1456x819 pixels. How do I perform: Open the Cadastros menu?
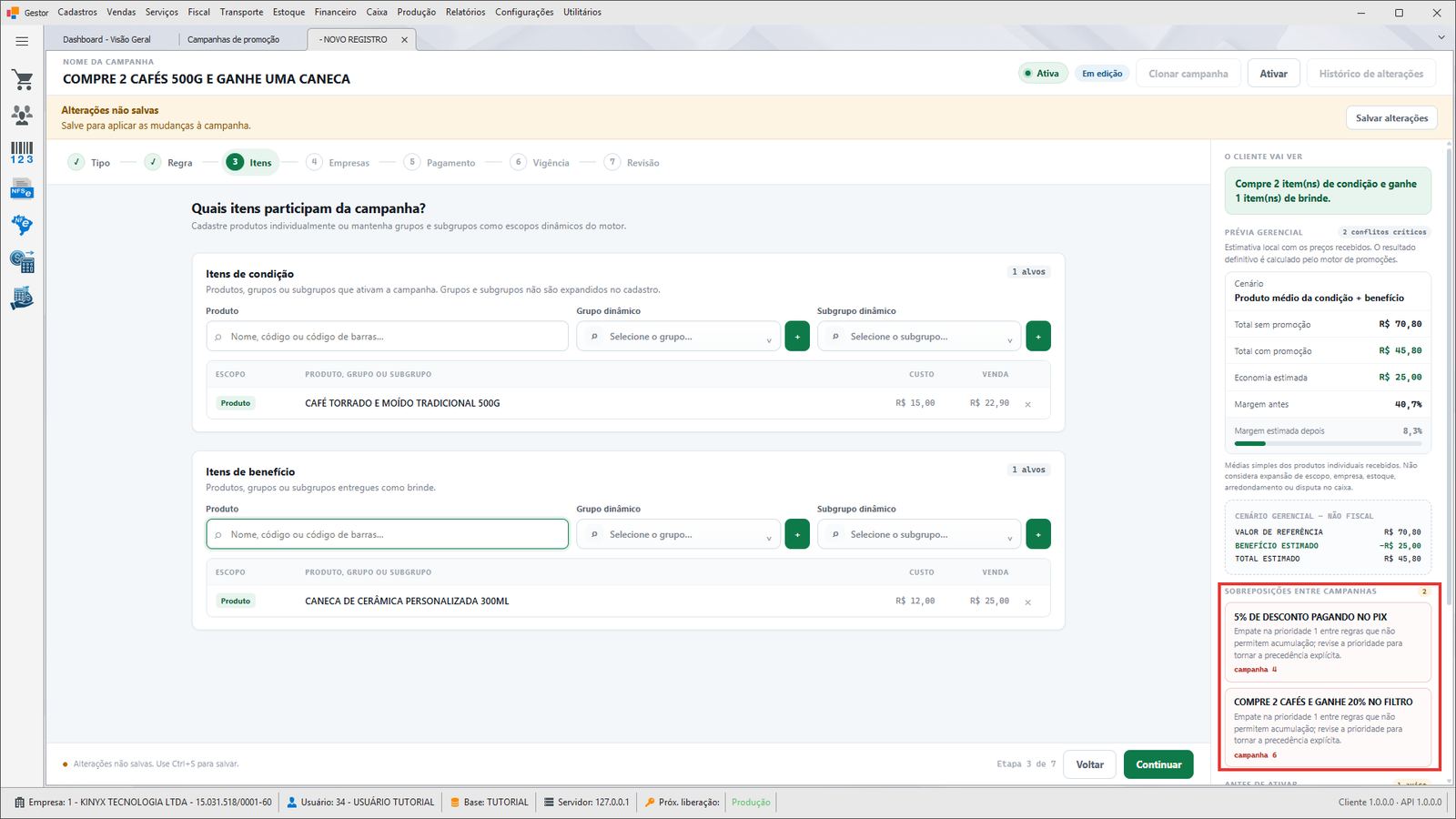click(x=77, y=12)
